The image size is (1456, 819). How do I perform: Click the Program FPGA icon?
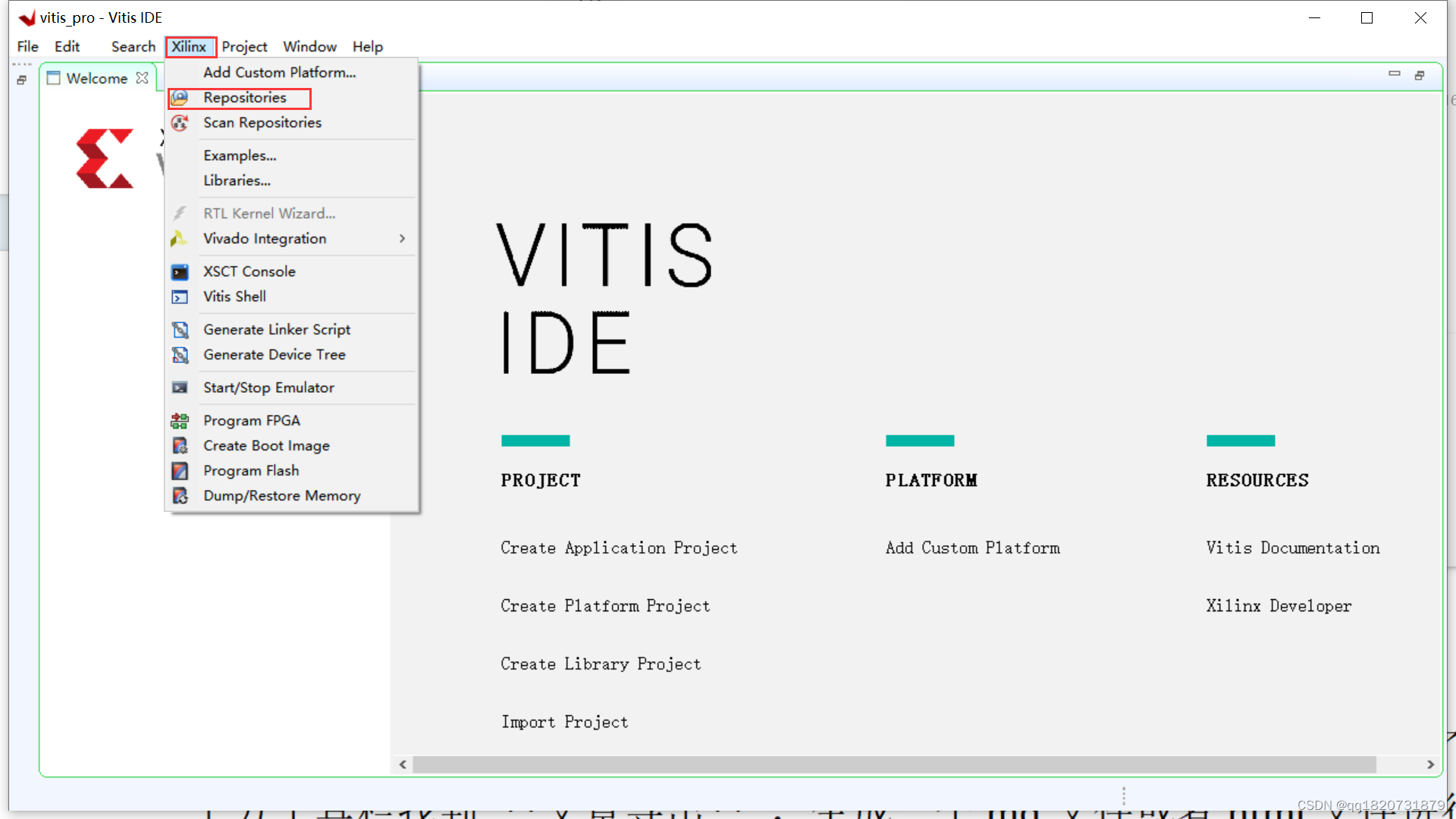coord(180,421)
